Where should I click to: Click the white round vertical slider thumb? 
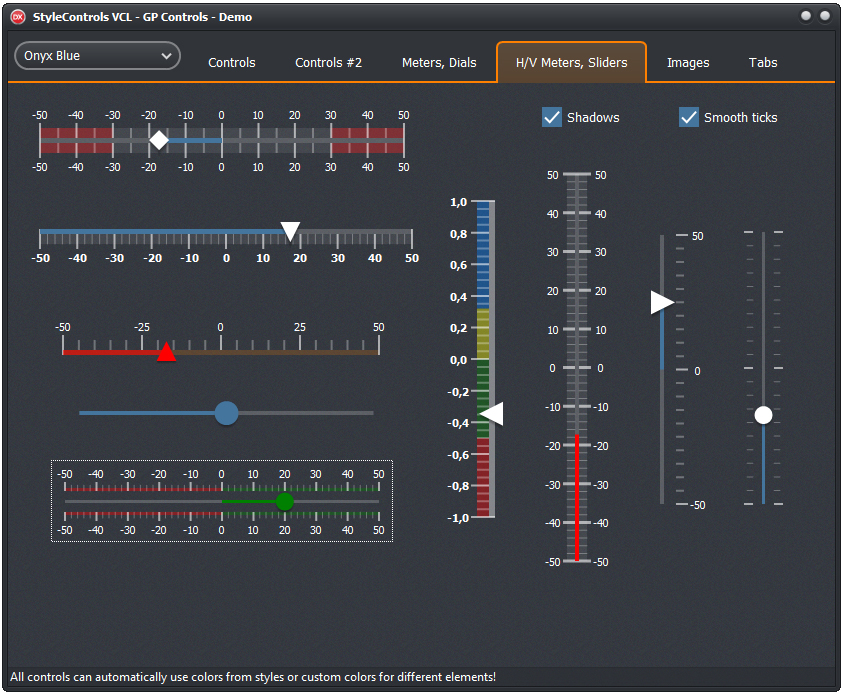tap(763, 415)
